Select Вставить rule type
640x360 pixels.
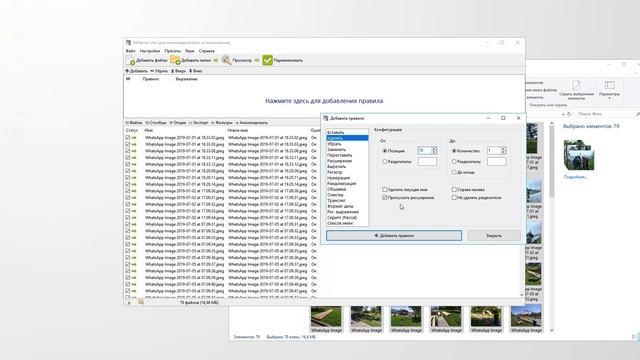click(x=347, y=133)
